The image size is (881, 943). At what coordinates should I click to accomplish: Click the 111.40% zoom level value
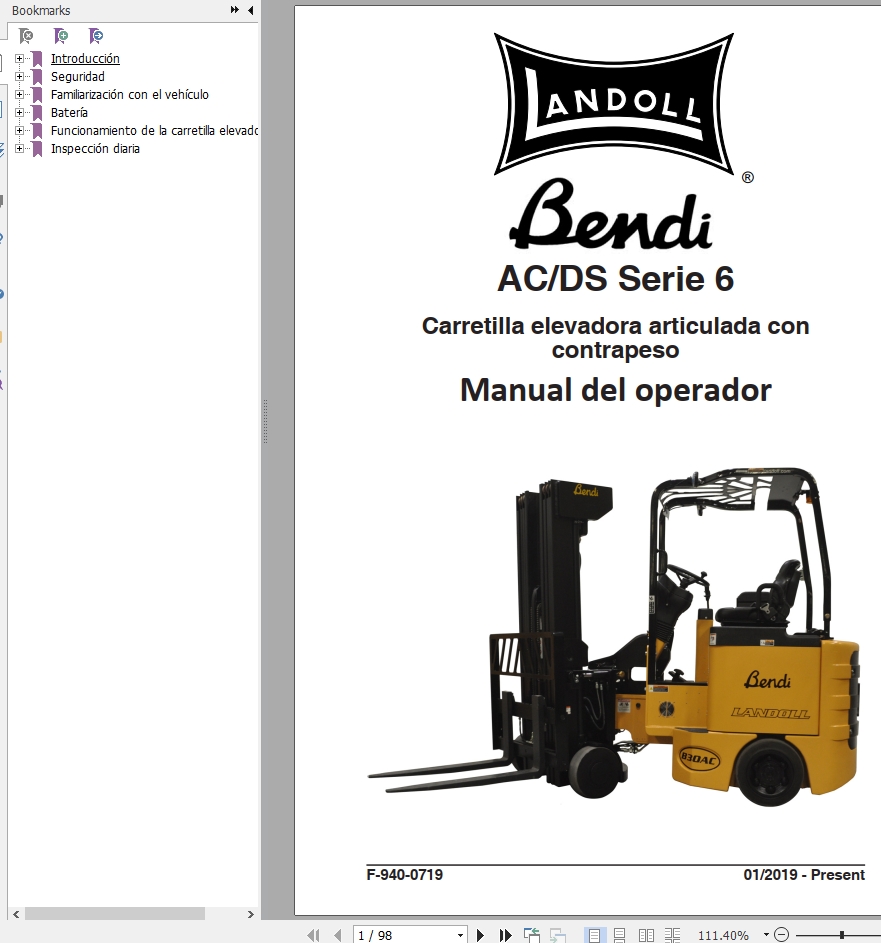click(723, 935)
